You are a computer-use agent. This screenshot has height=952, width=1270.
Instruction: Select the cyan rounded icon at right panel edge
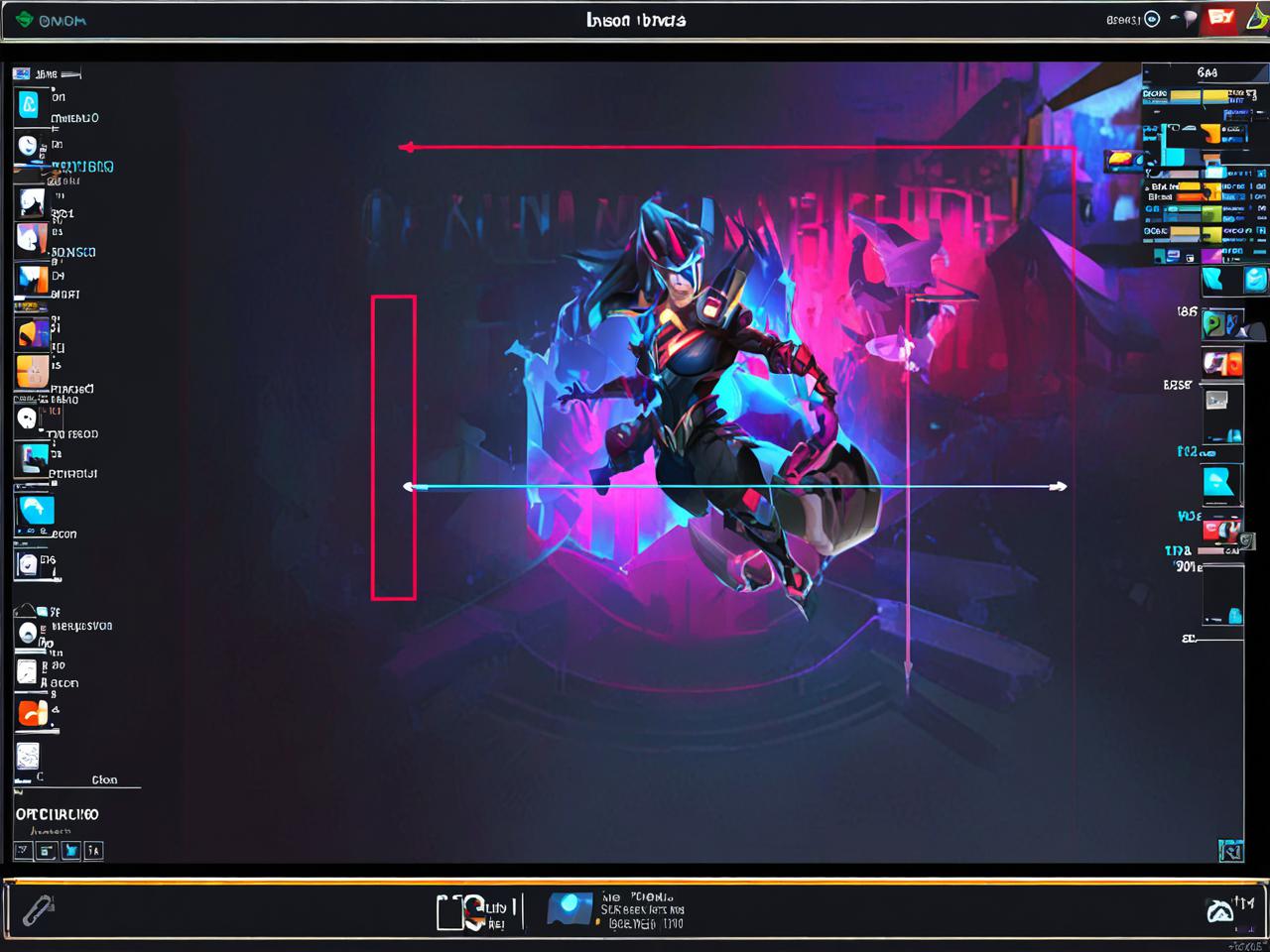(x=1255, y=280)
